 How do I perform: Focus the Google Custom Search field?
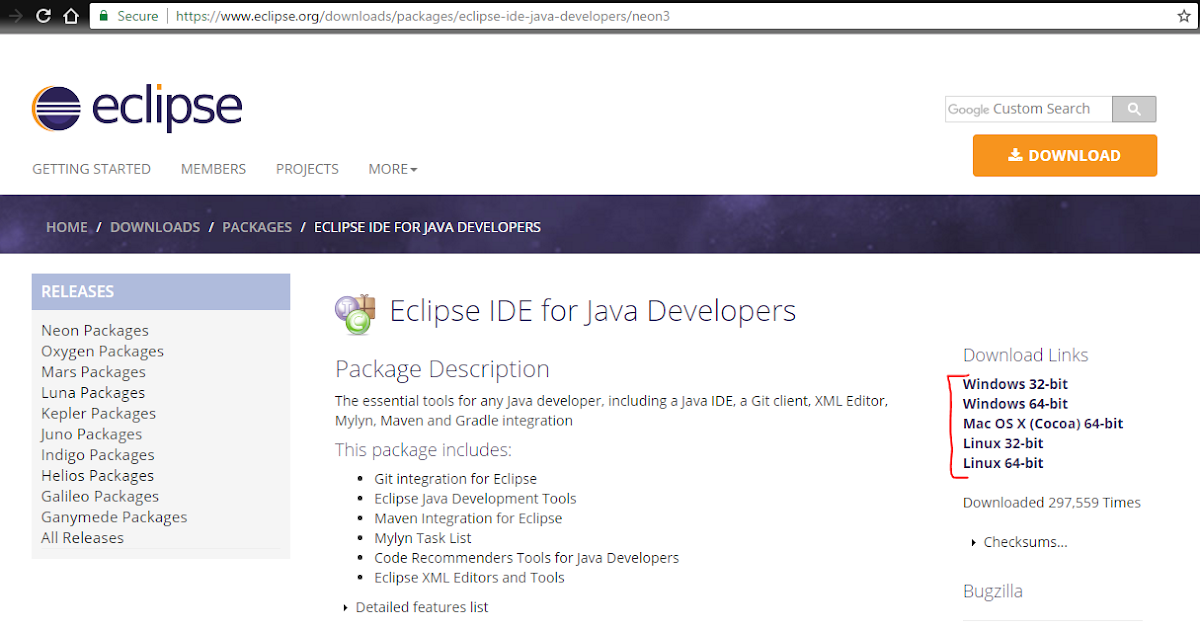coord(1028,109)
